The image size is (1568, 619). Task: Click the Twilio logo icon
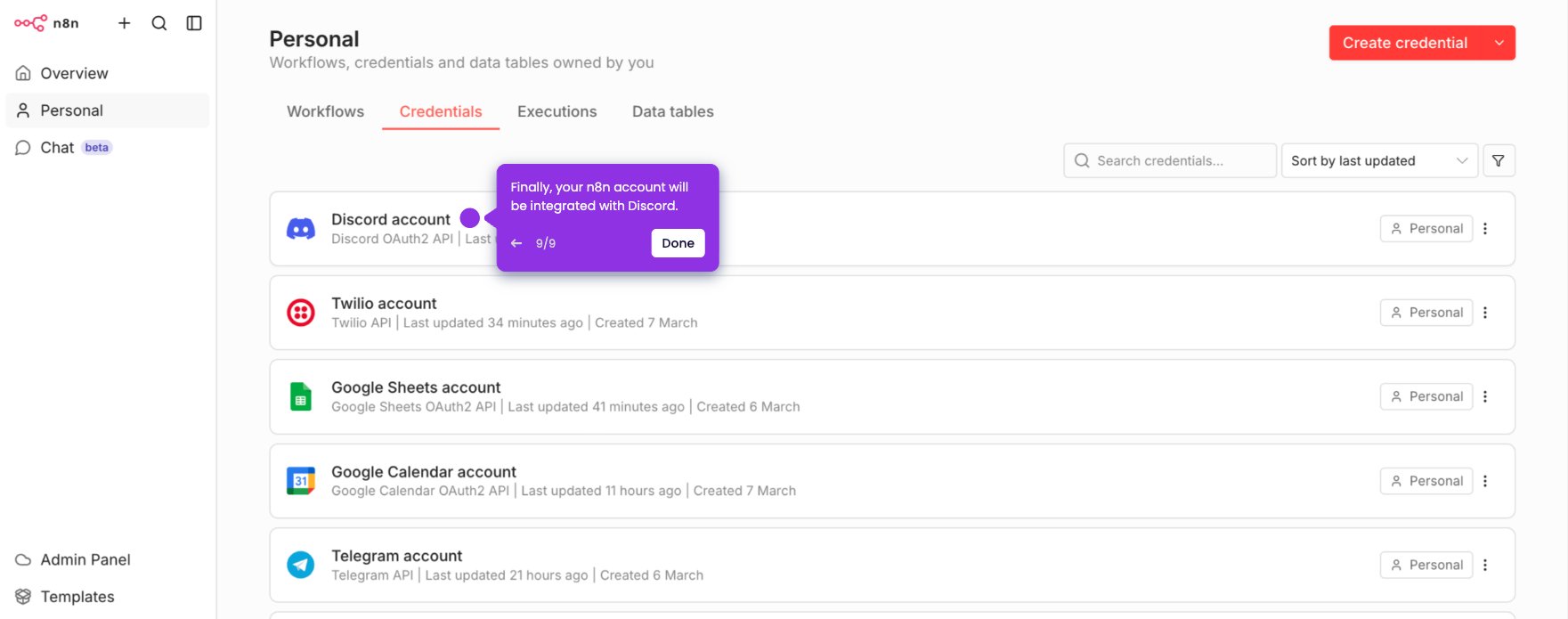click(301, 313)
